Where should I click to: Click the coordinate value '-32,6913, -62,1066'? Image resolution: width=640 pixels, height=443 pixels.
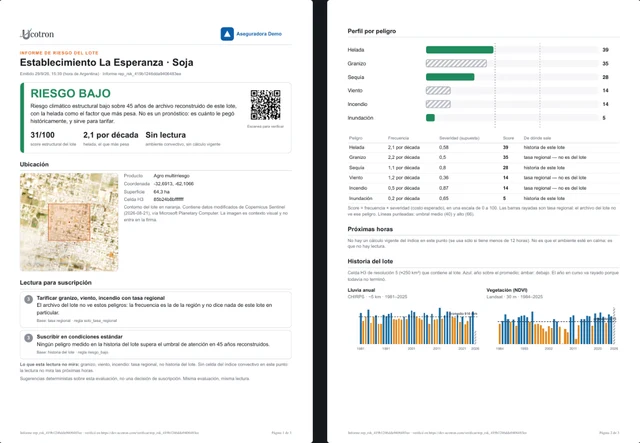tap(174, 184)
